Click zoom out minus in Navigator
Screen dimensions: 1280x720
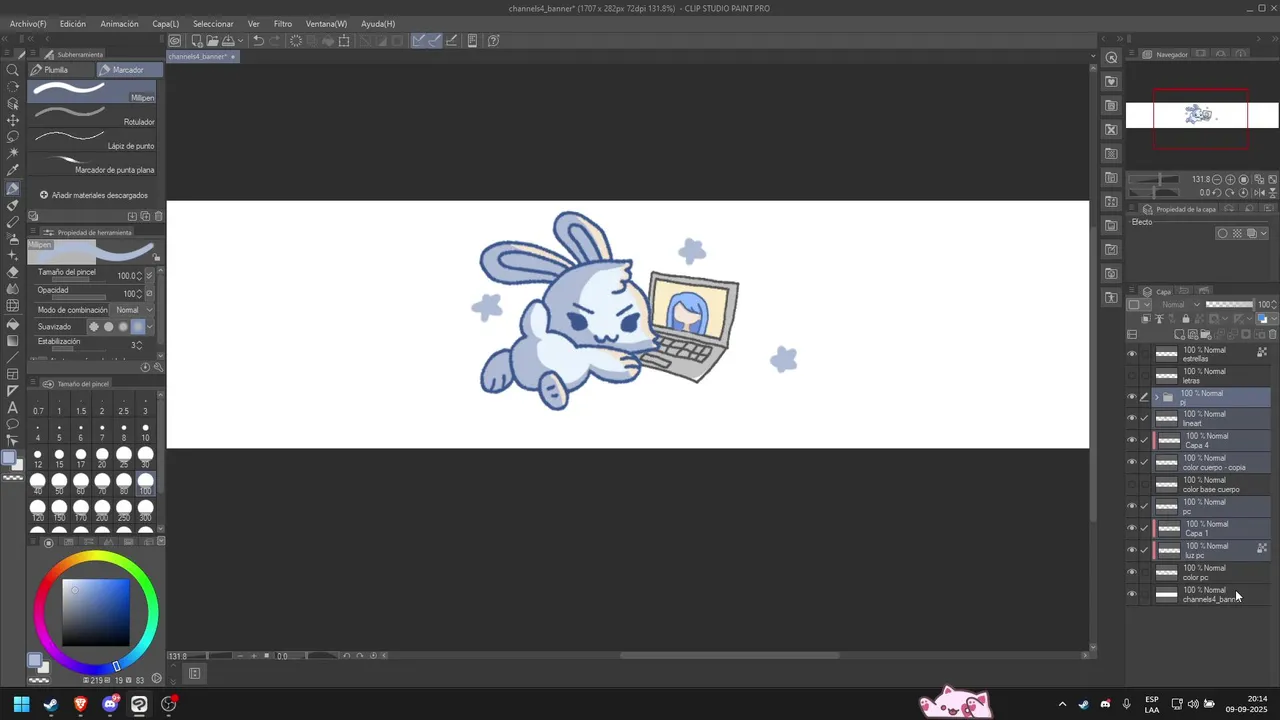[x=1218, y=180]
